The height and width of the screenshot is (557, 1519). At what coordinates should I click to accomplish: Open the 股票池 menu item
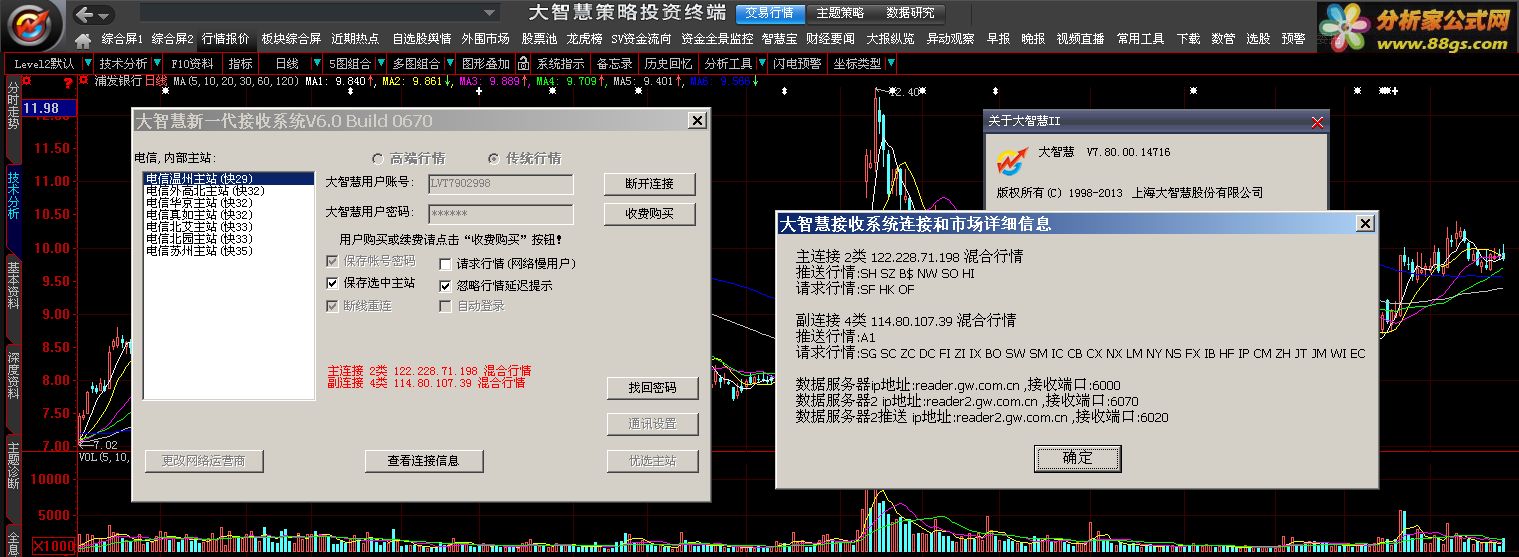539,39
